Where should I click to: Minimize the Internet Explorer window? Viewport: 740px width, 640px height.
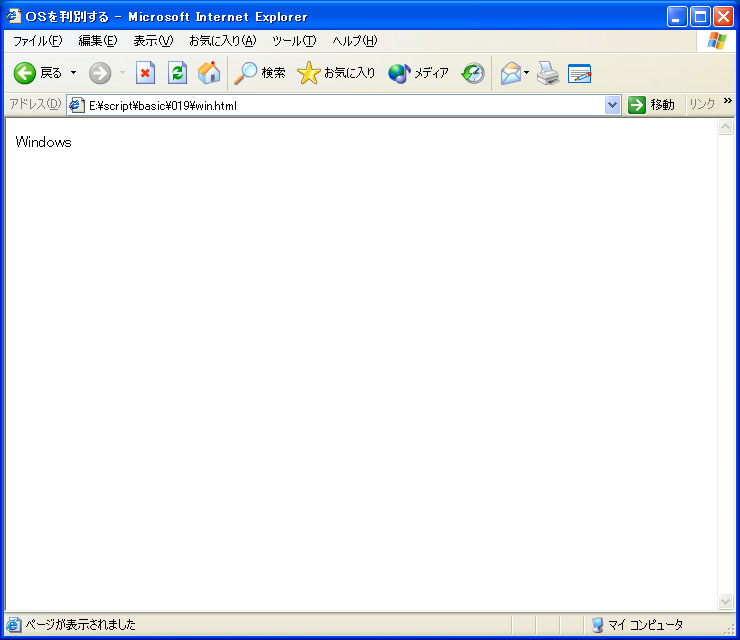(677, 17)
